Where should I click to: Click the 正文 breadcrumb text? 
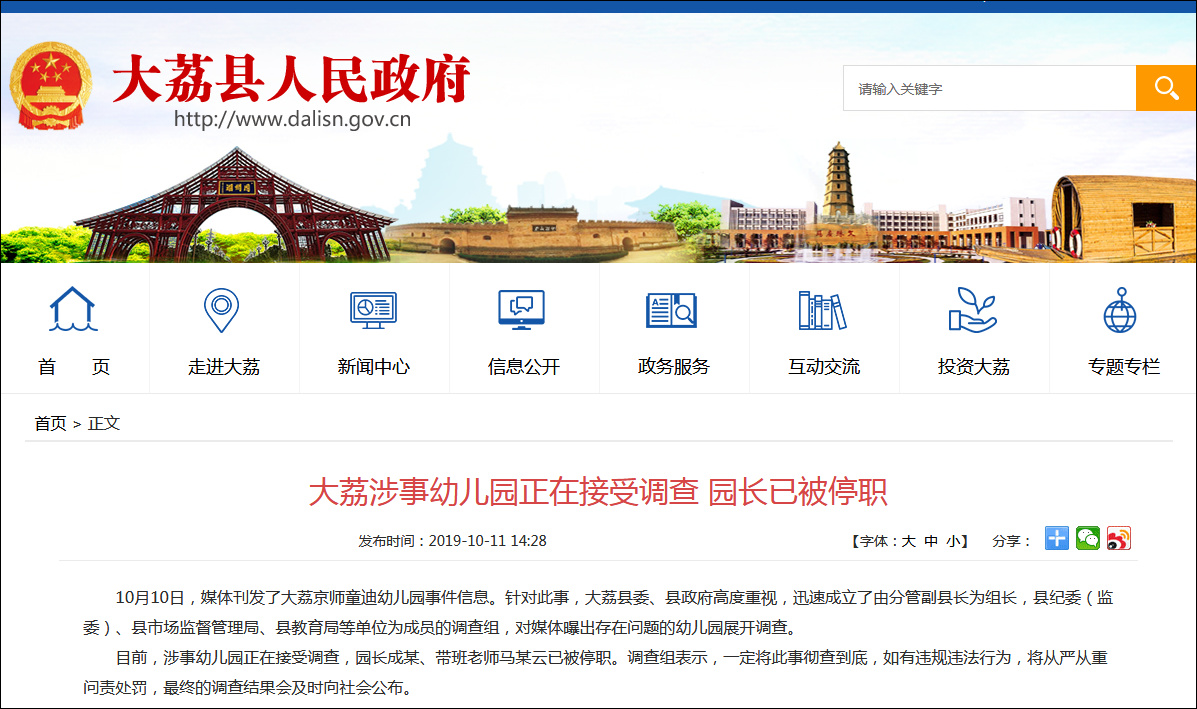(104, 424)
